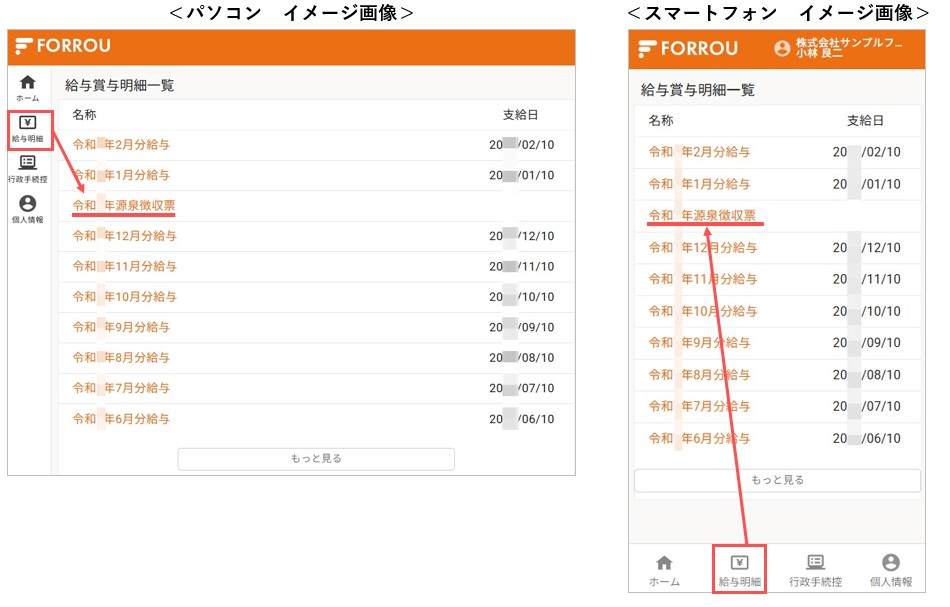This screenshot has width=950, height=607.
Task: Tap the /01/10 payment date in smartphone list
Action: click(866, 184)
